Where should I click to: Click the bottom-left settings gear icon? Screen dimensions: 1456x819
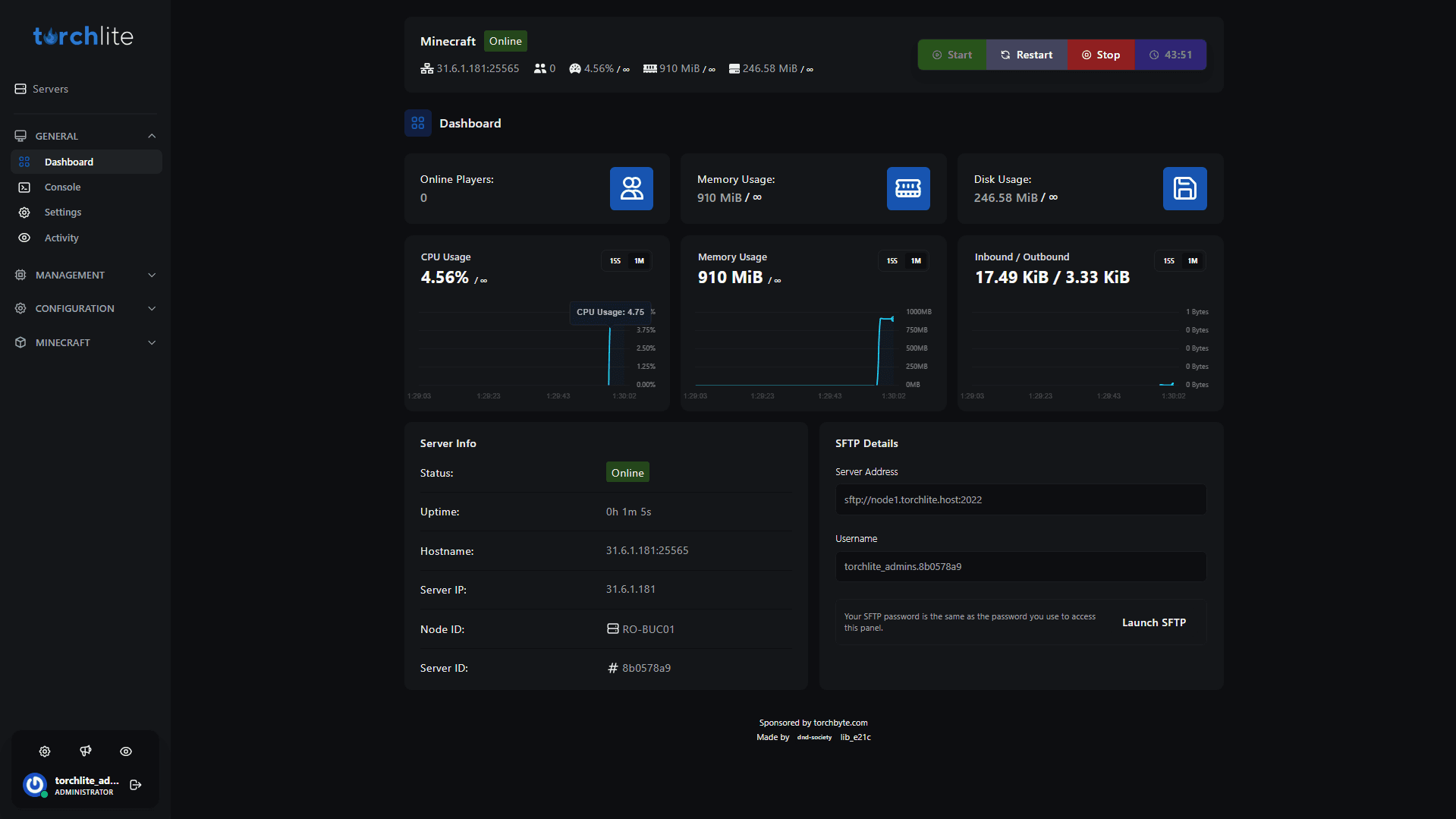(x=45, y=751)
